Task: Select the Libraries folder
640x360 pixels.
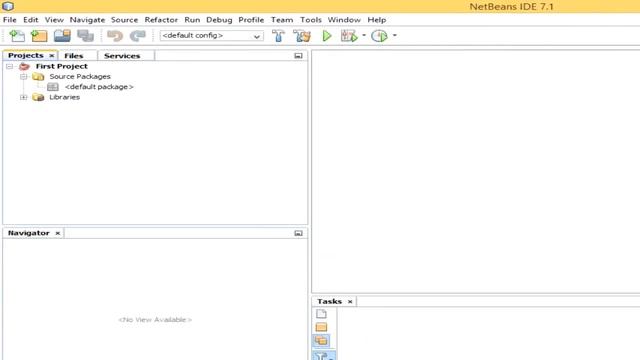Action: pos(64,97)
